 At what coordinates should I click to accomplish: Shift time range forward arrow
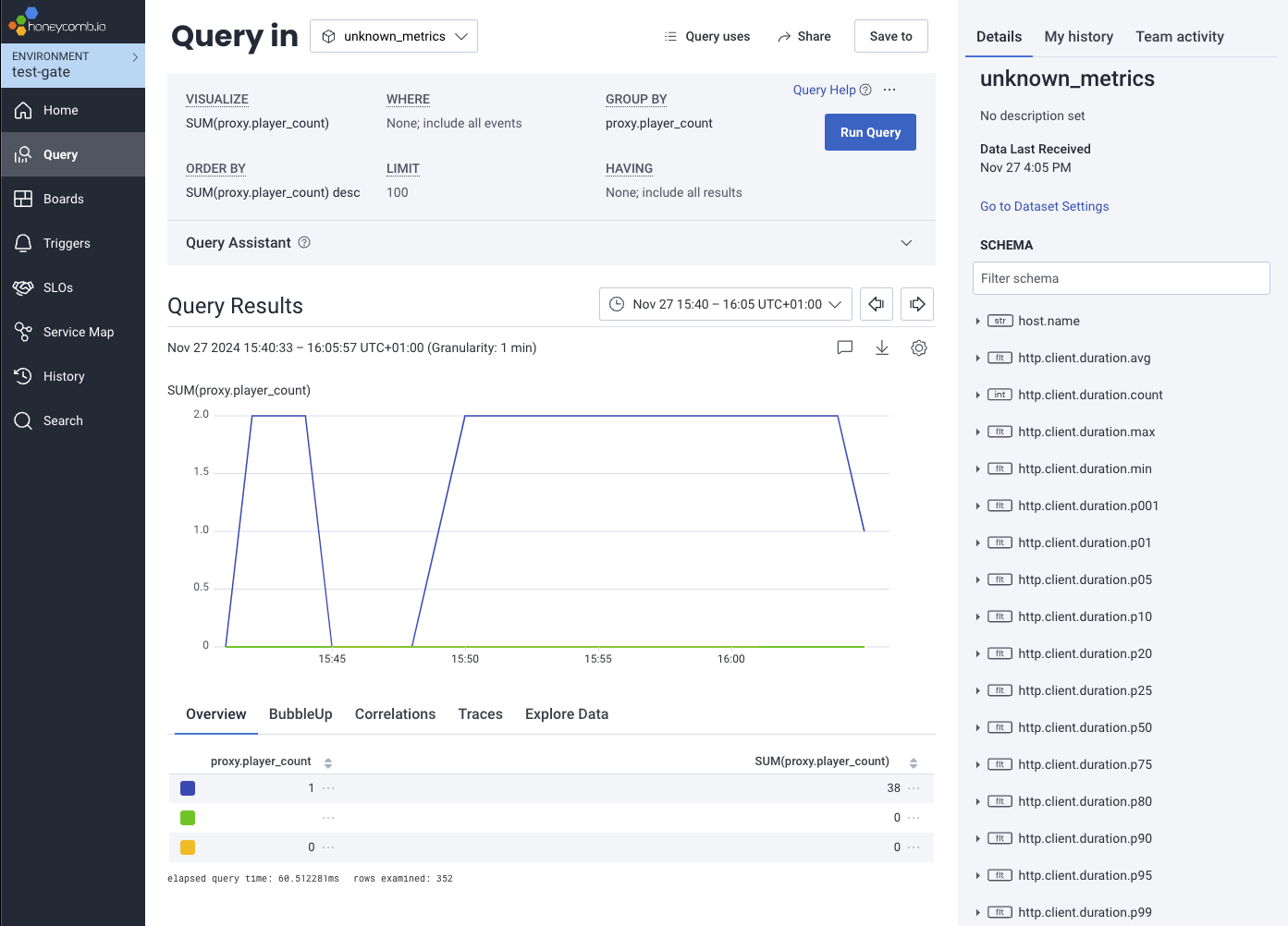(x=916, y=304)
